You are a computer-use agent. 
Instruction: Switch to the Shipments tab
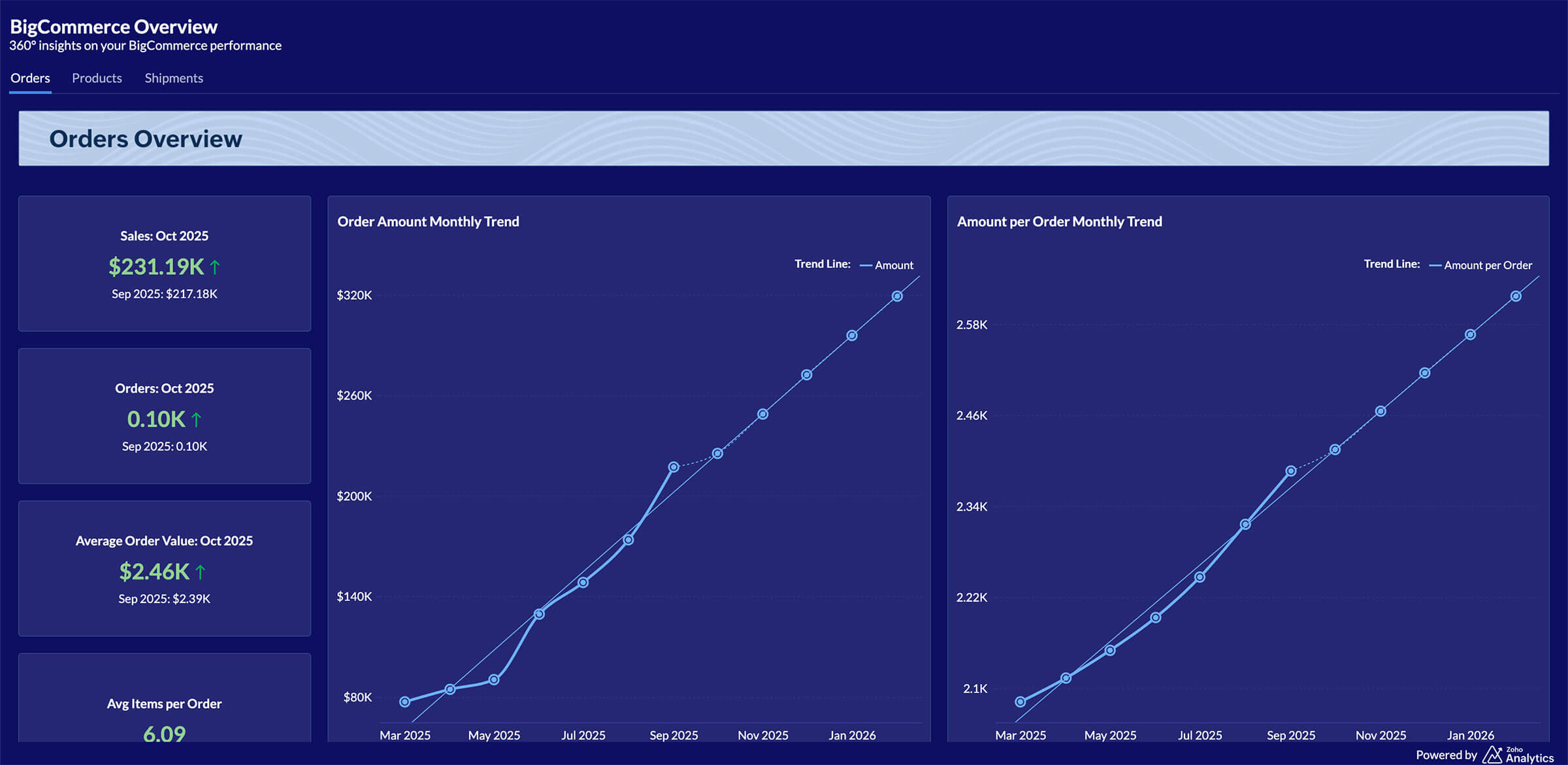[174, 78]
